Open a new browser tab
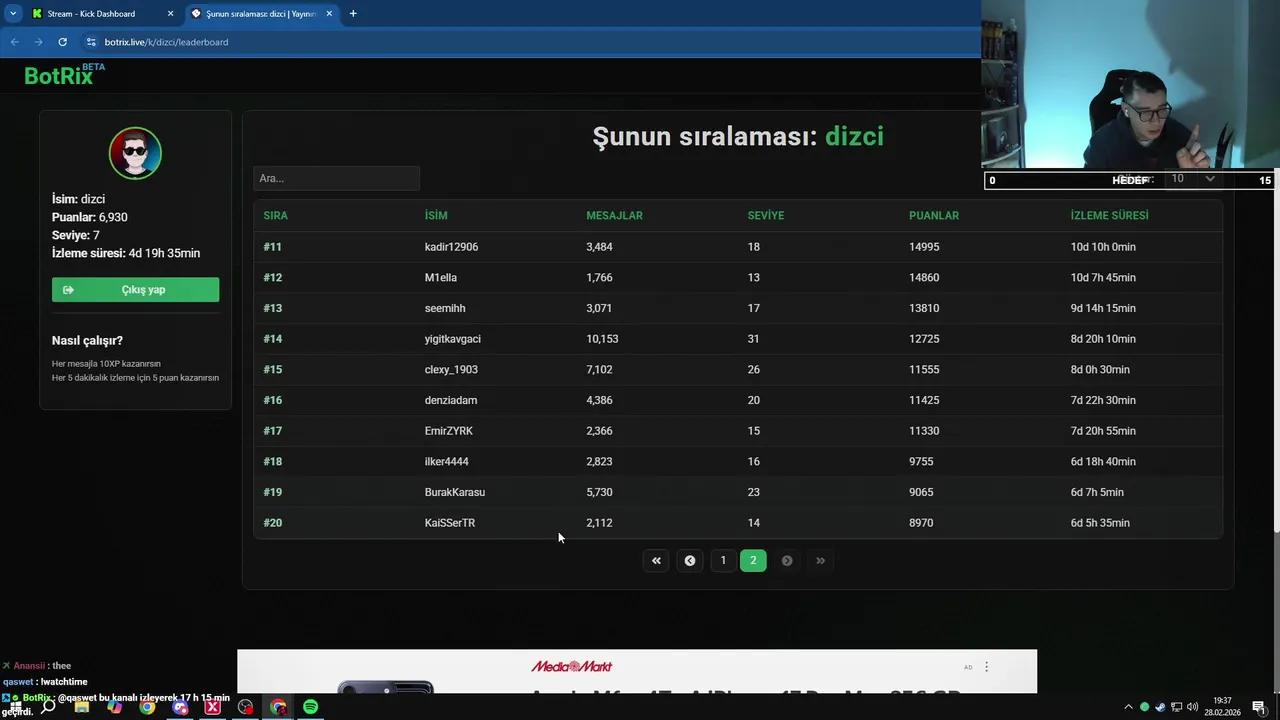Image resolution: width=1280 pixels, height=720 pixels. [x=353, y=14]
